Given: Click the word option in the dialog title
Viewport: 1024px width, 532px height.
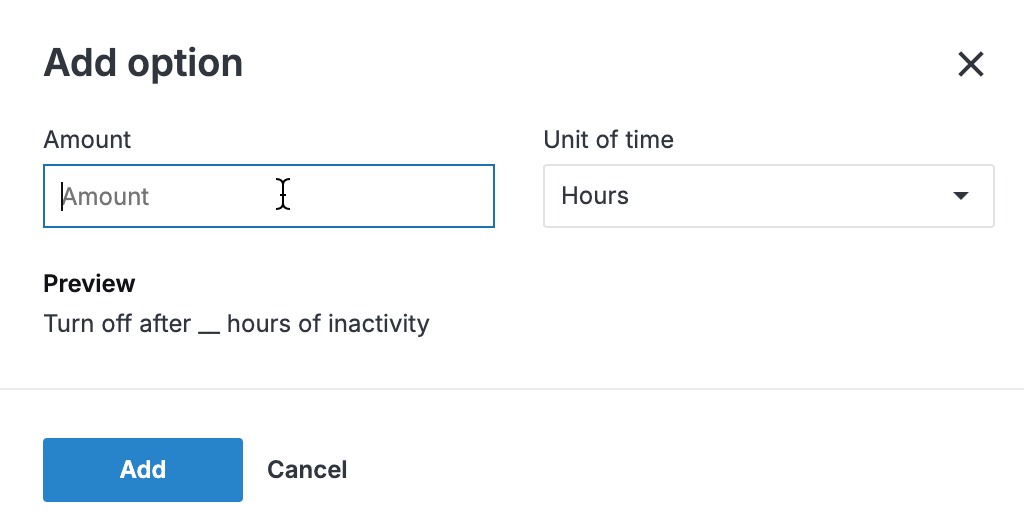Looking at the screenshot, I should tap(186, 64).
